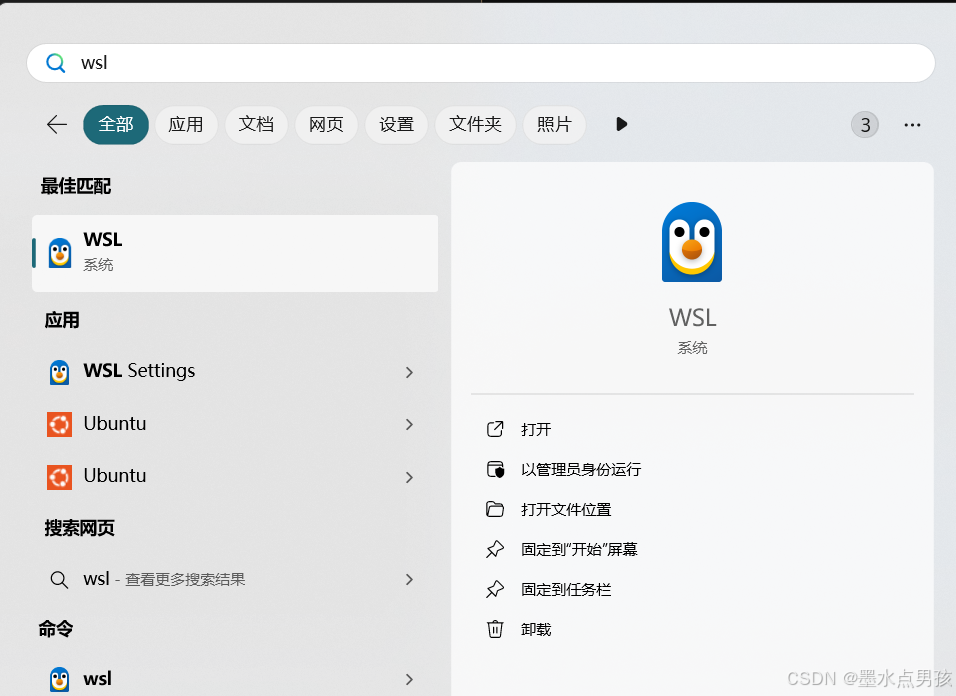956x696 pixels.
Task: Click the WSL title in details pane
Action: tap(692, 318)
